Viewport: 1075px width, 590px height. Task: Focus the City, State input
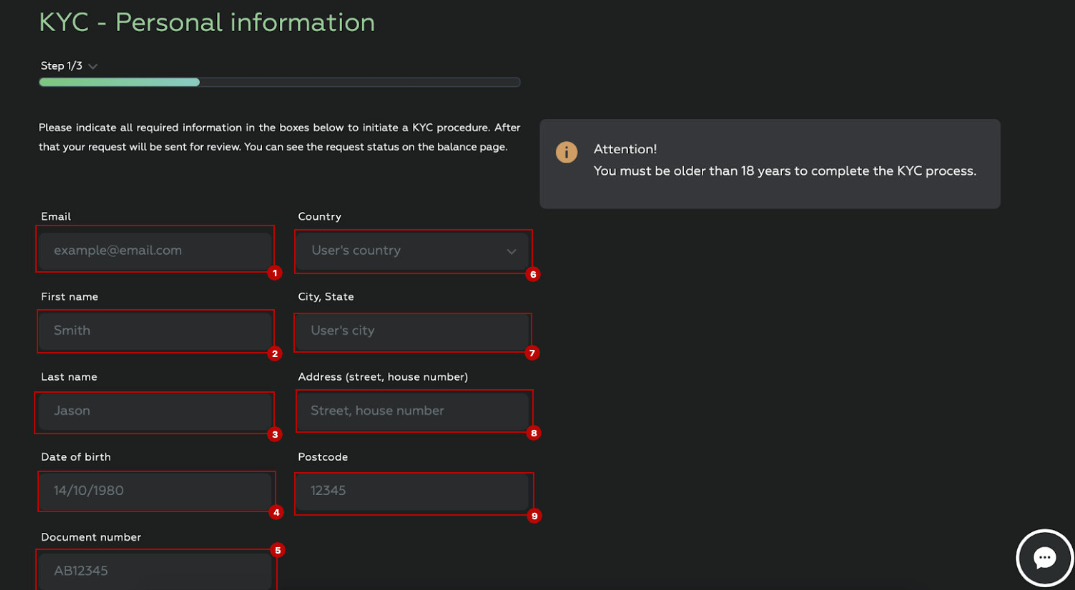tap(412, 330)
